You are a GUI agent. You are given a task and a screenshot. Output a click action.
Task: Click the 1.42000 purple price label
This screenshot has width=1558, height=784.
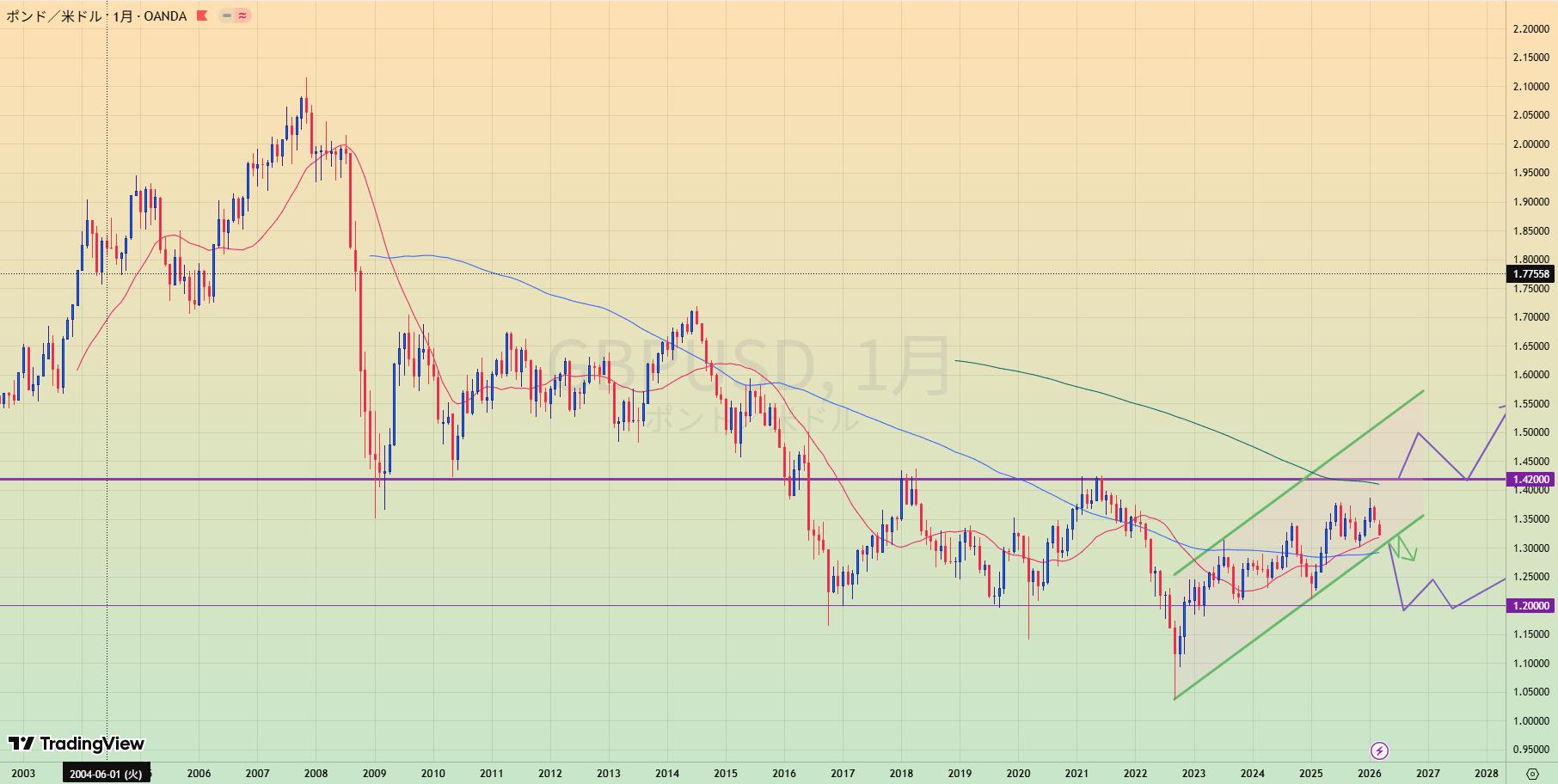click(1530, 480)
